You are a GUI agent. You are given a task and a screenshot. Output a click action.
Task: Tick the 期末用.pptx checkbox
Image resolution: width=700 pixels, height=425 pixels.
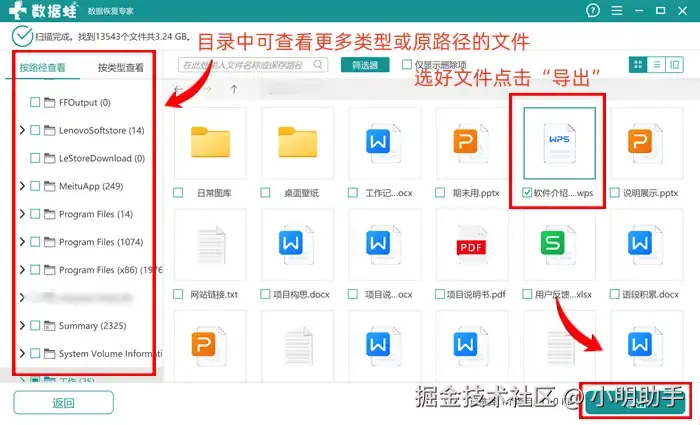(x=440, y=193)
